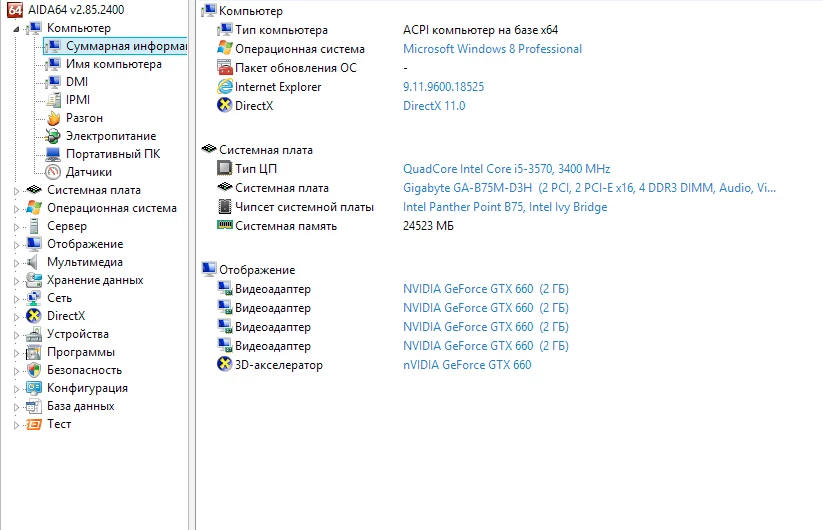823x530 pixels.
Task: Select the Компьютер tree node icon
Action: pyautogui.click(x=35, y=27)
